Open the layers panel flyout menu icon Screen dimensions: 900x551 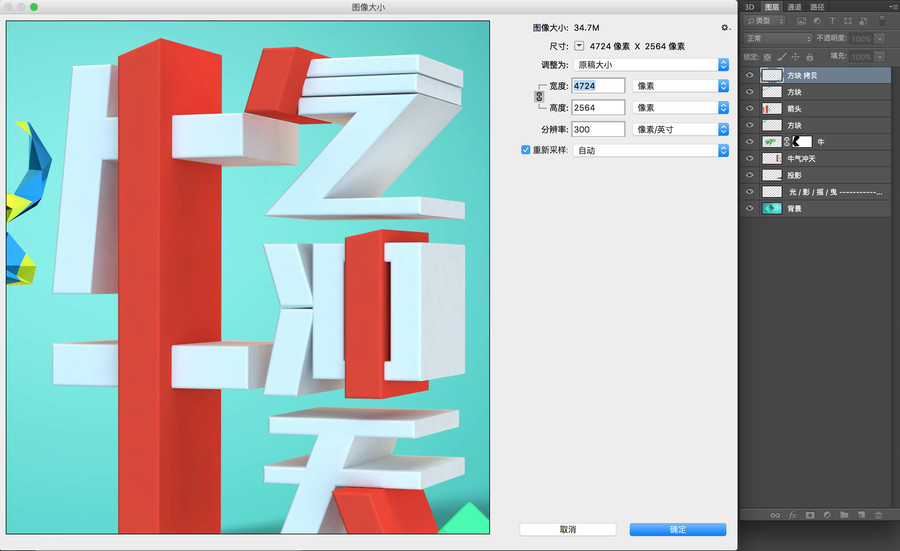pyautogui.click(x=893, y=7)
